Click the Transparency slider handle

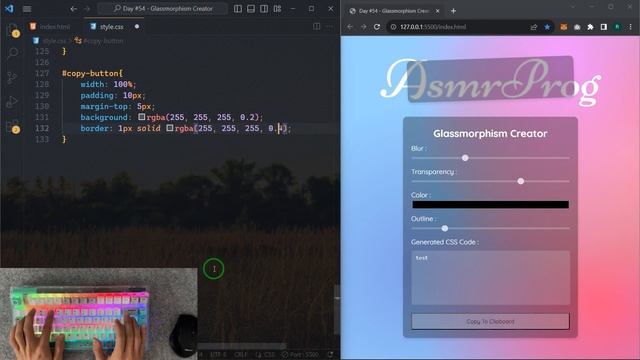click(x=521, y=181)
